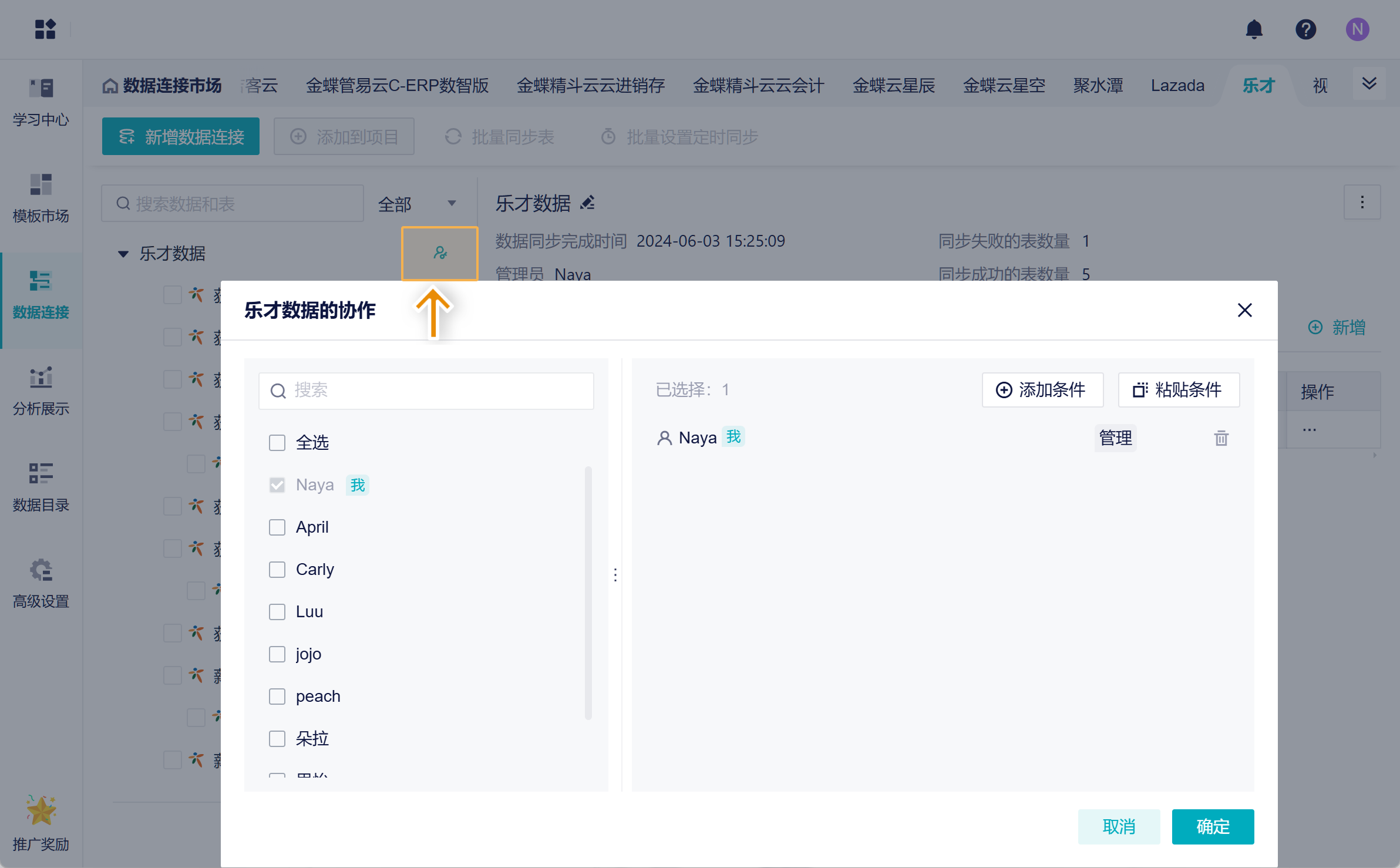Open the vertical three-dot more menu
This screenshot has width=1400, height=868.
1362,203
